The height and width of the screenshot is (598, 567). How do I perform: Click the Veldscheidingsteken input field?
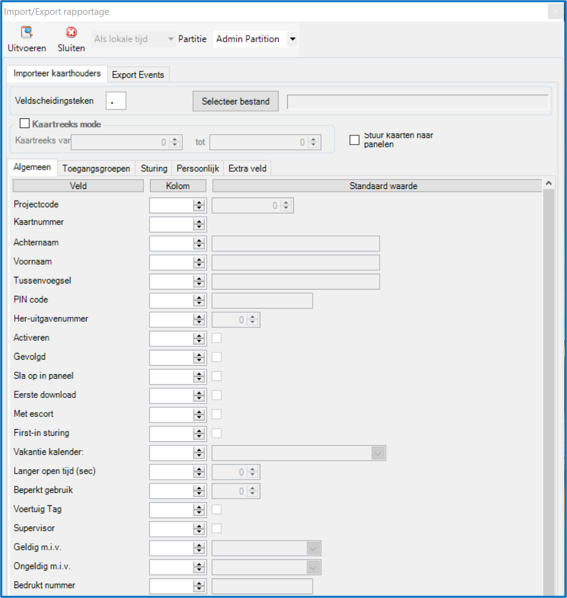click(116, 101)
